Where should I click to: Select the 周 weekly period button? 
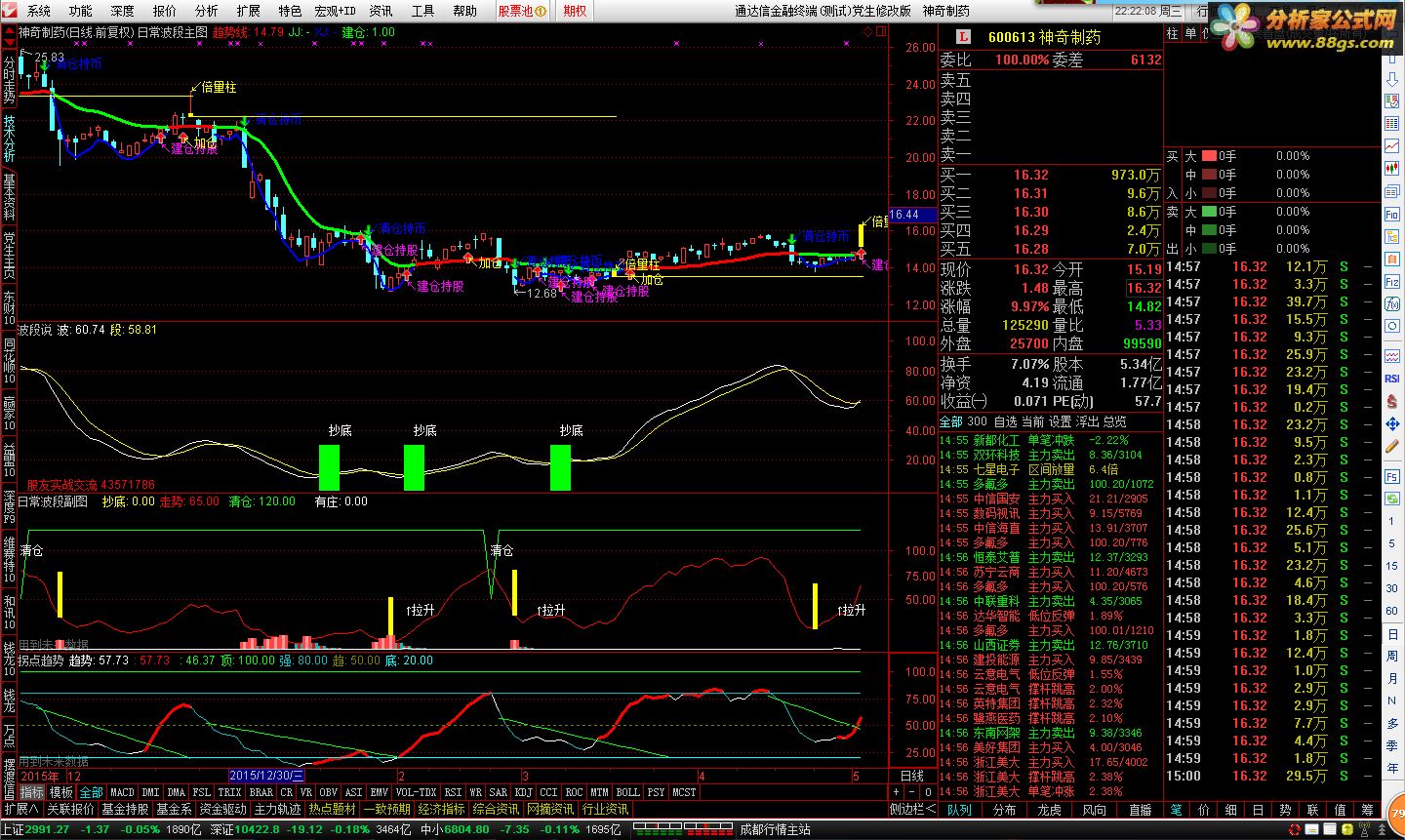1392,657
